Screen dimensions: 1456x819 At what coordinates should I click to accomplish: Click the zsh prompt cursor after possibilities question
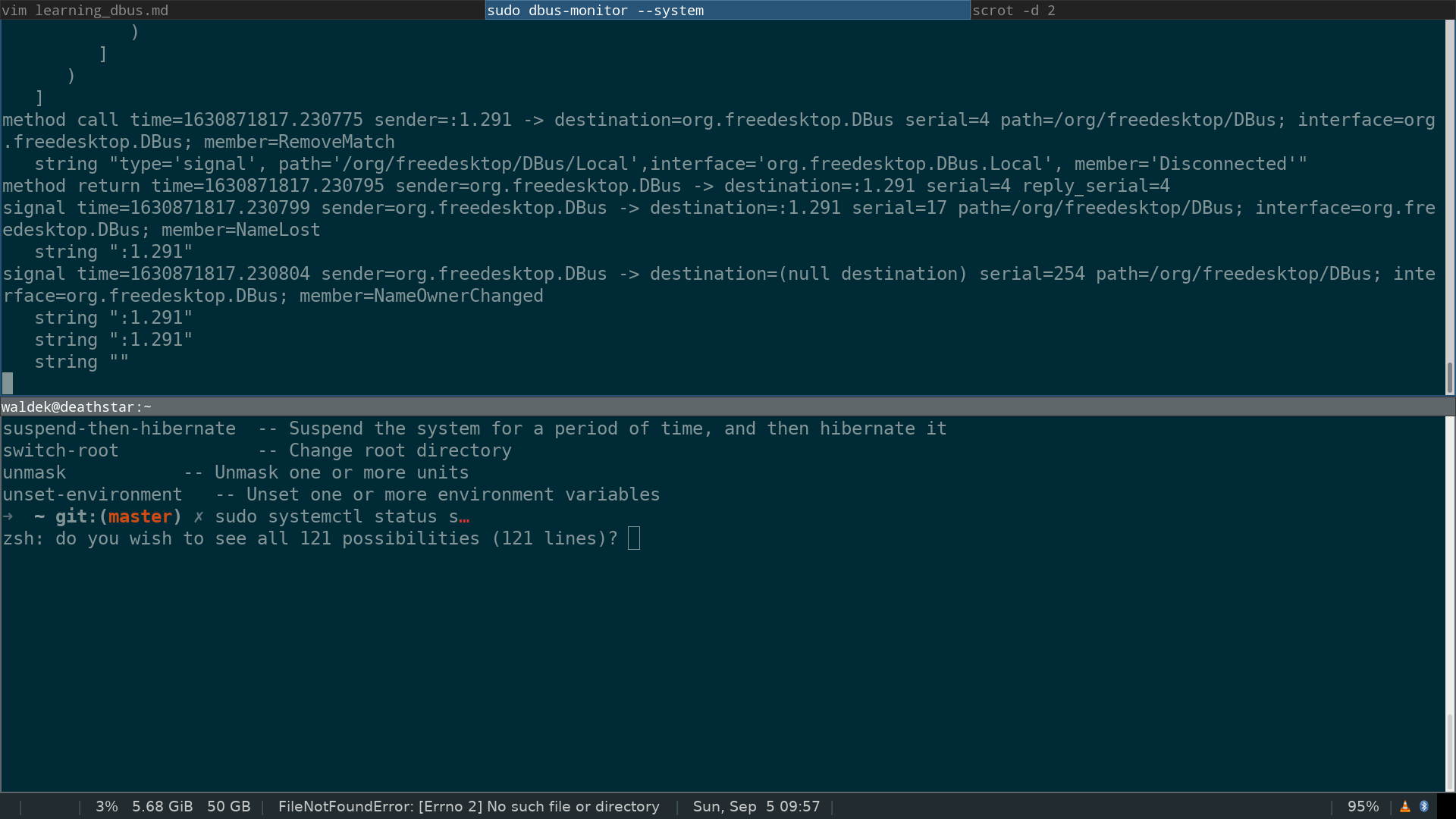coord(634,538)
